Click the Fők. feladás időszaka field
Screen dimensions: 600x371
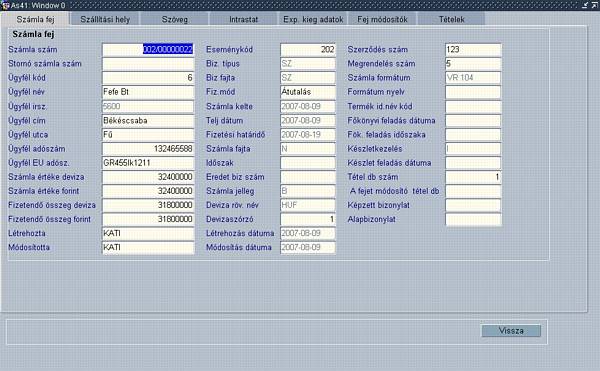[473, 135]
